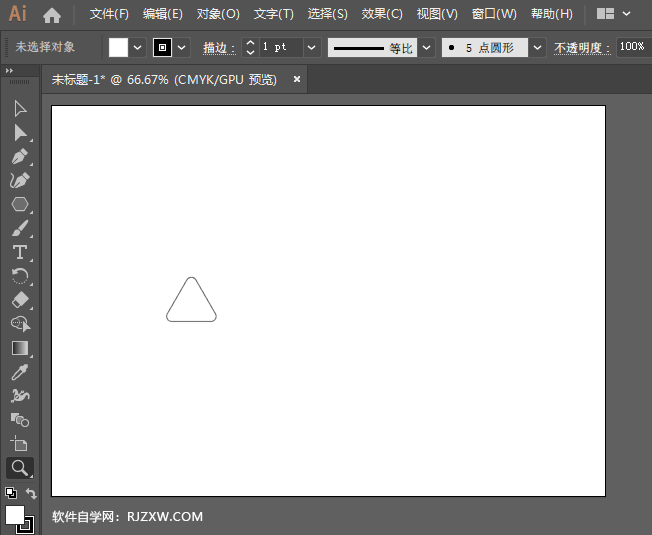This screenshot has width=652, height=535.
Task: Select the Curvature tool
Action: click(x=20, y=180)
